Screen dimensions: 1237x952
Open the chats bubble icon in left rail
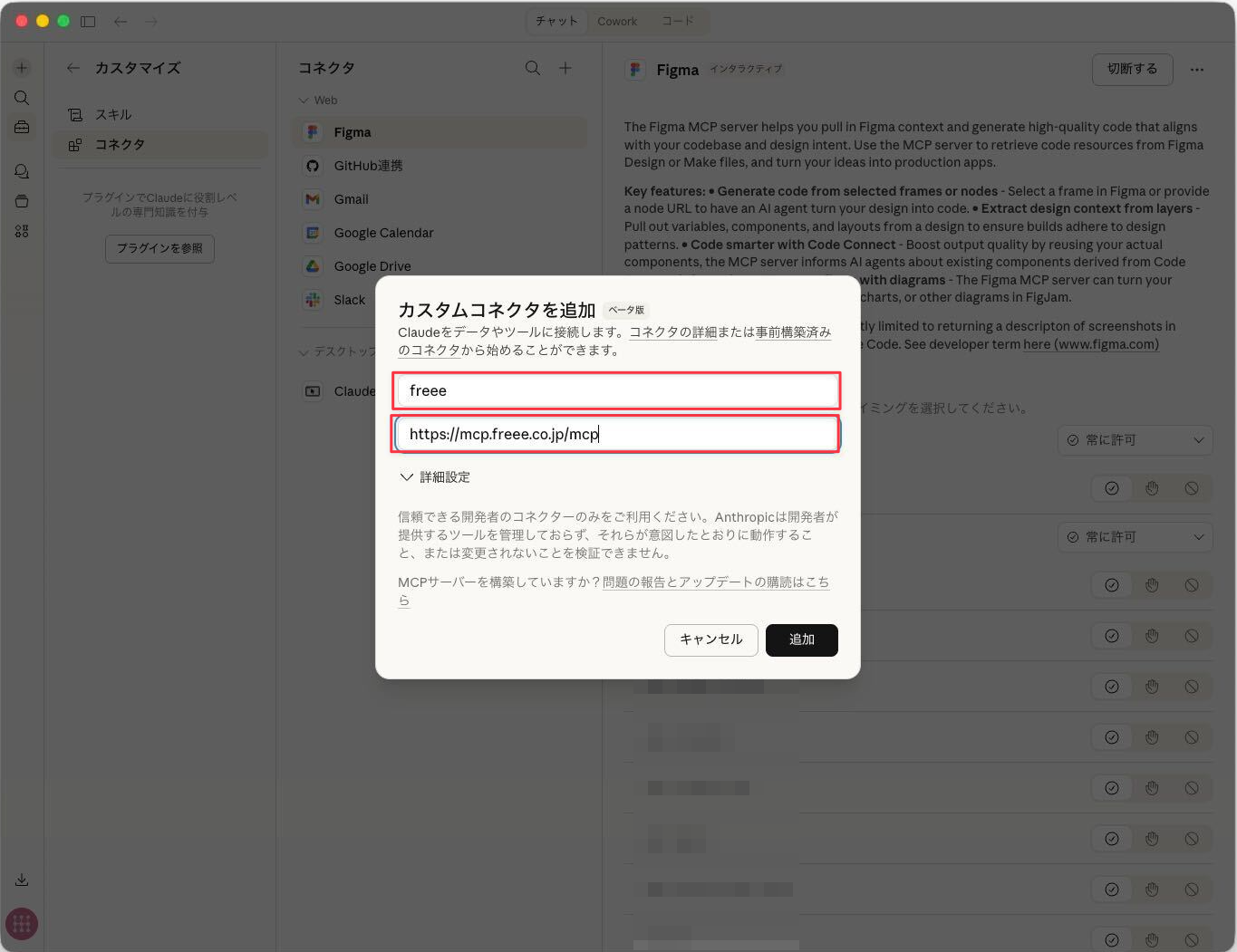[22, 171]
